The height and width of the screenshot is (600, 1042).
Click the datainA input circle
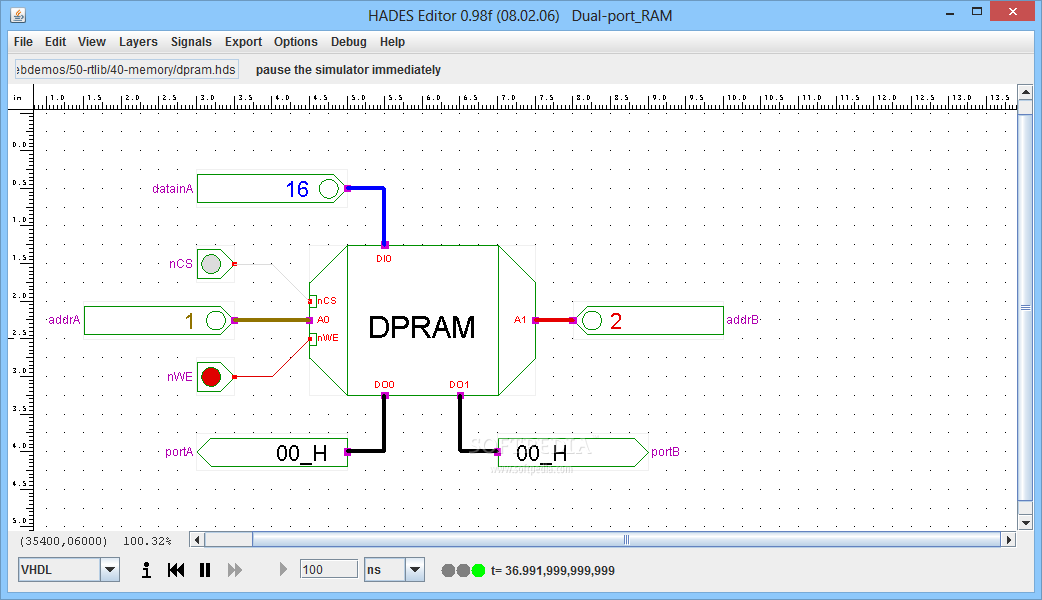(329, 189)
